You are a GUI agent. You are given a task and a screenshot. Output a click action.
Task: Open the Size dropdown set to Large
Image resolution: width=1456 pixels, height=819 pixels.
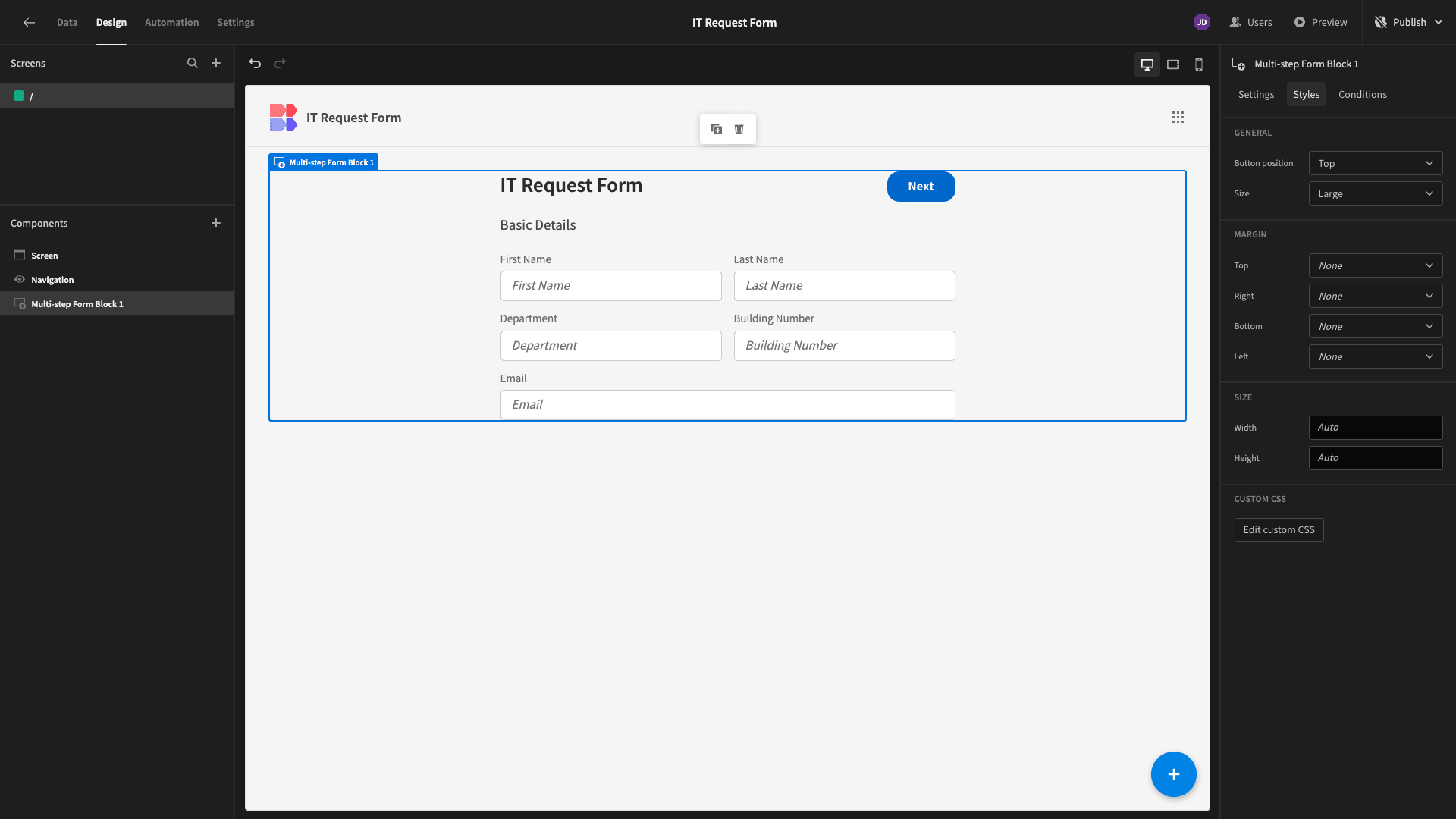tap(1376, 194)
